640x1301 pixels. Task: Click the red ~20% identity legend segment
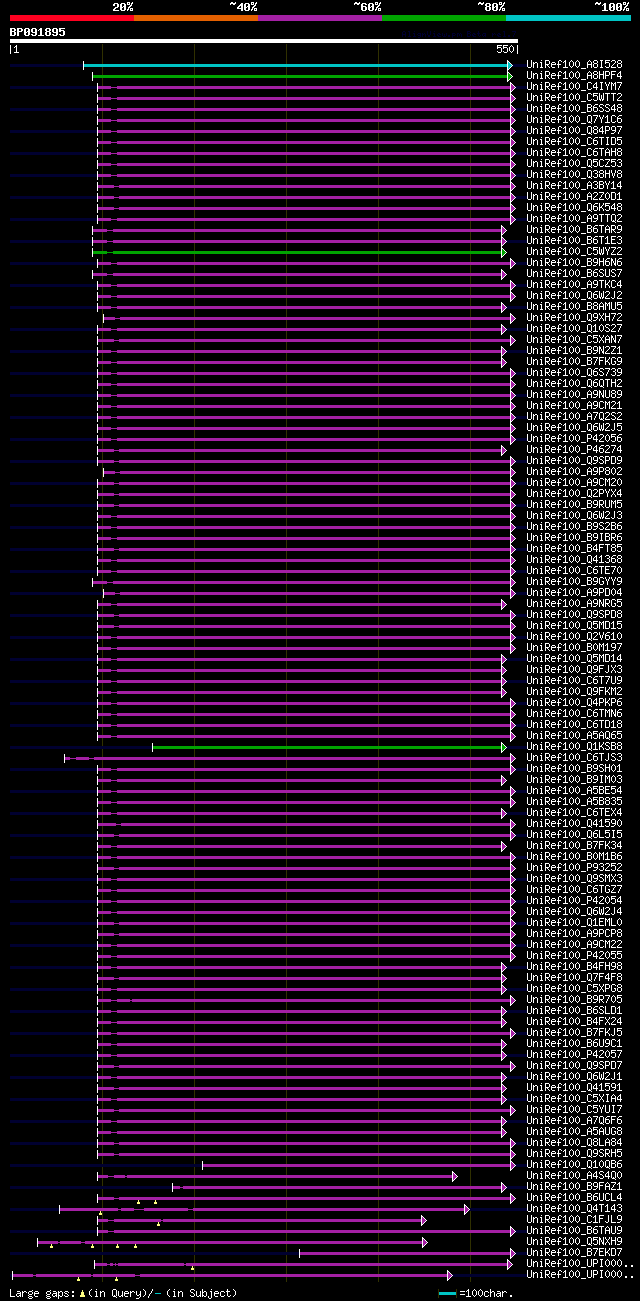point(72,18)
